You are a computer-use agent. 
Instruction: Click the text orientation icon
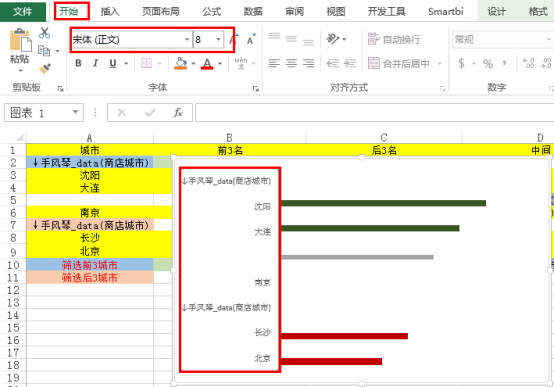(333, 39)
